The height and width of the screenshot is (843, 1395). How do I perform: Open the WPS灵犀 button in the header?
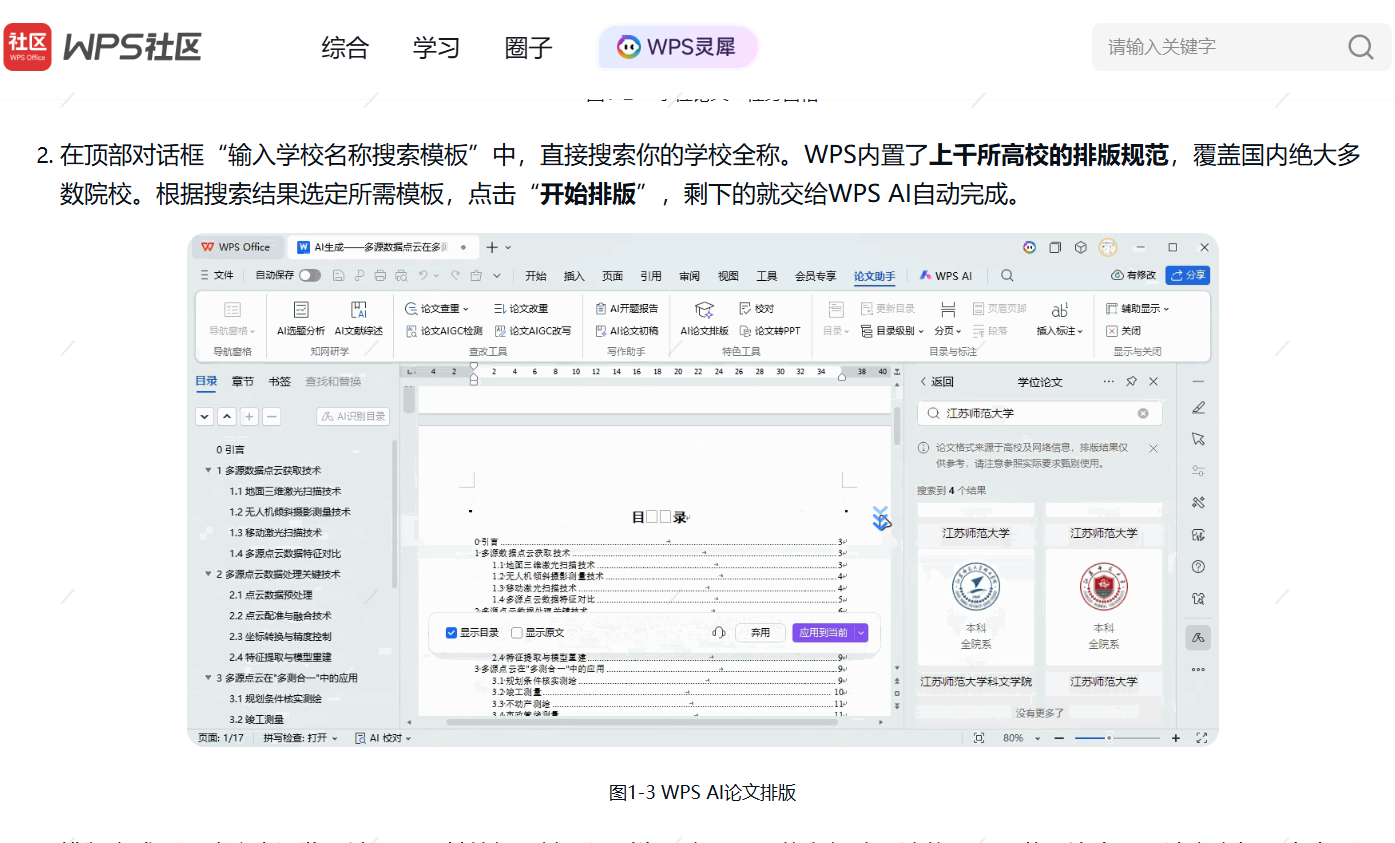coord(677,47)
